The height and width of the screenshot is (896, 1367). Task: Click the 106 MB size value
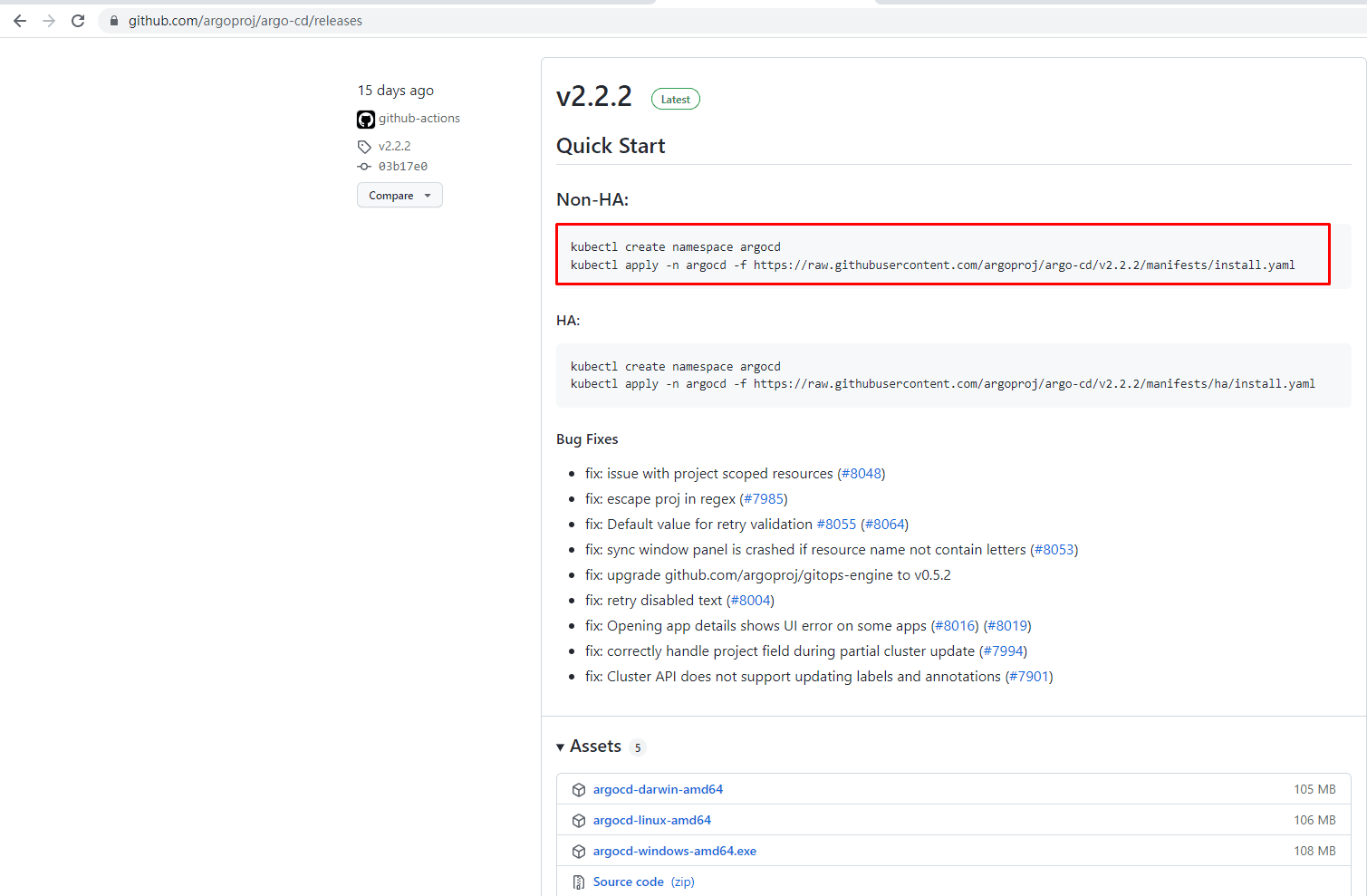coord(1314,821)
